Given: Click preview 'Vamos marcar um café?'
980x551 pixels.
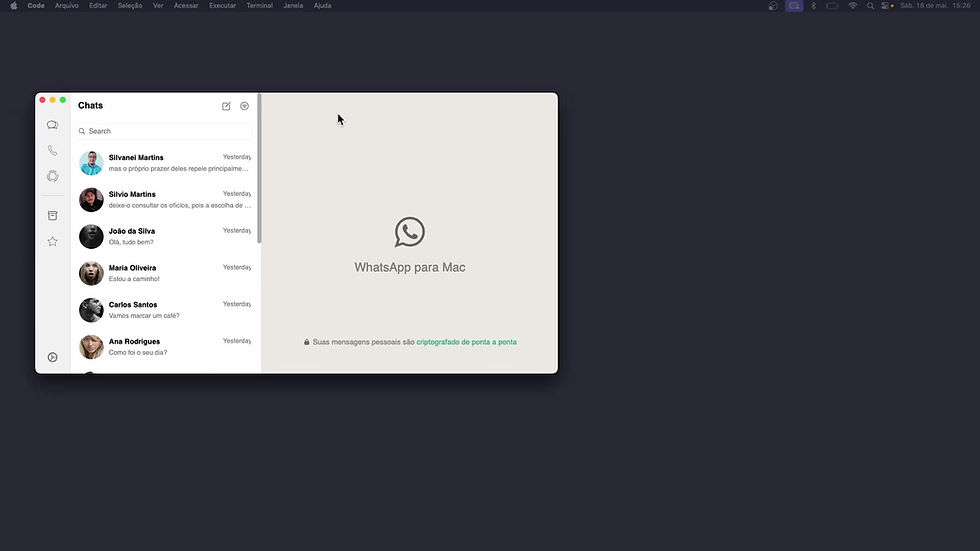Looking at the screenshot, I should (x=144, y=316).
